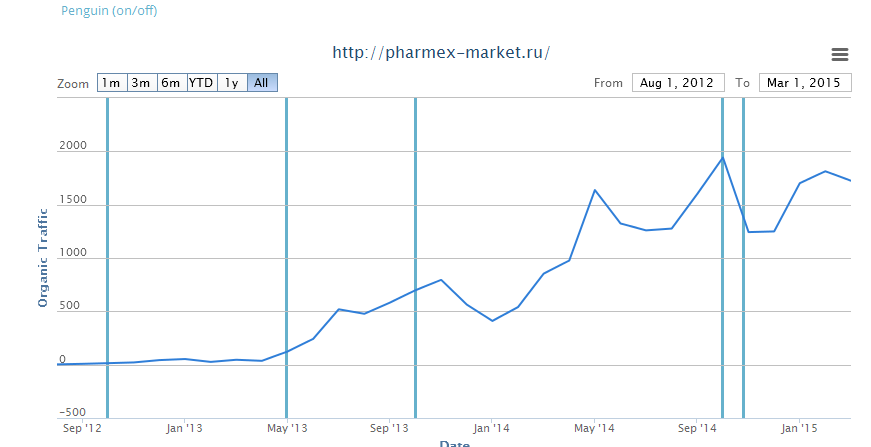Click the Jan '14 traffic dip point

492,320
